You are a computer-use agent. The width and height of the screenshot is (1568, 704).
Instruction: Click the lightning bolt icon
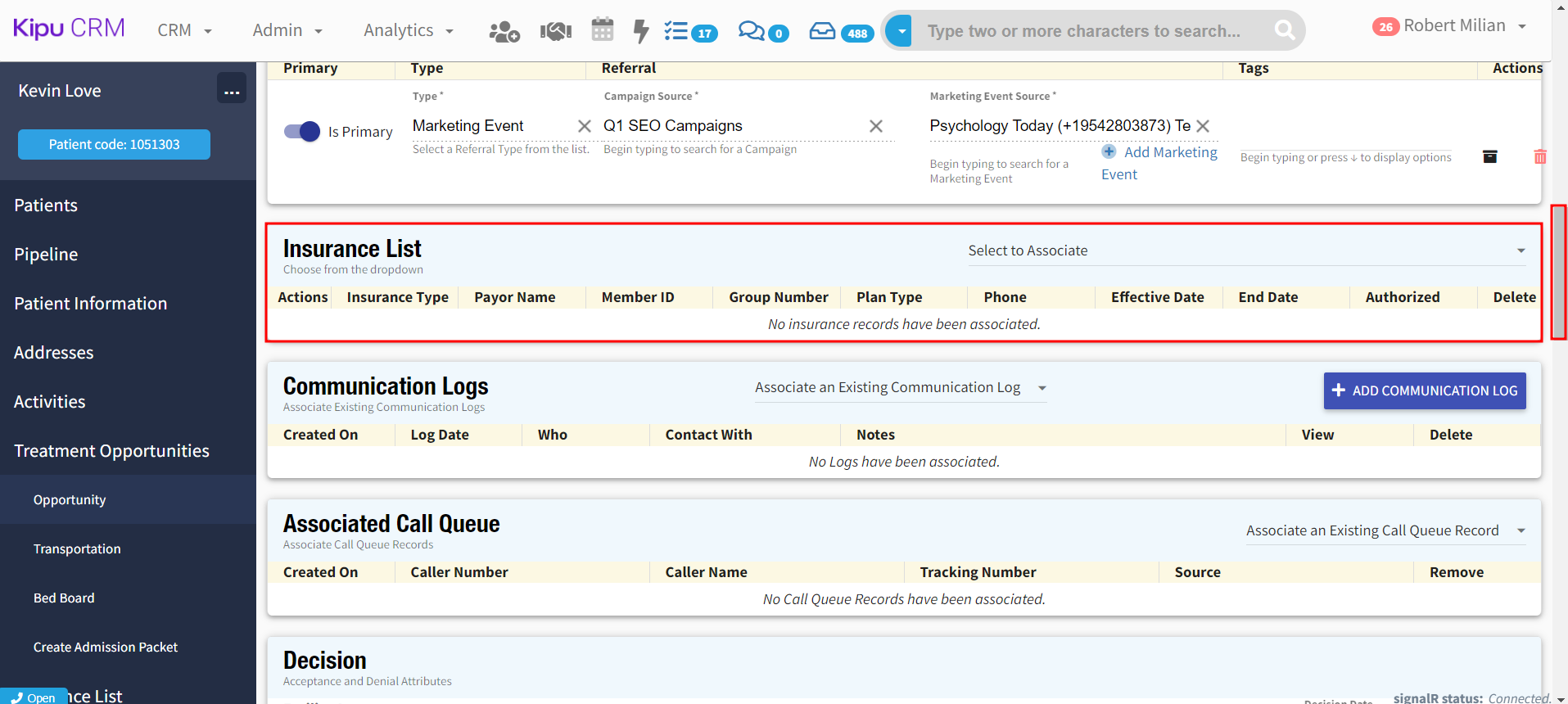641,31
